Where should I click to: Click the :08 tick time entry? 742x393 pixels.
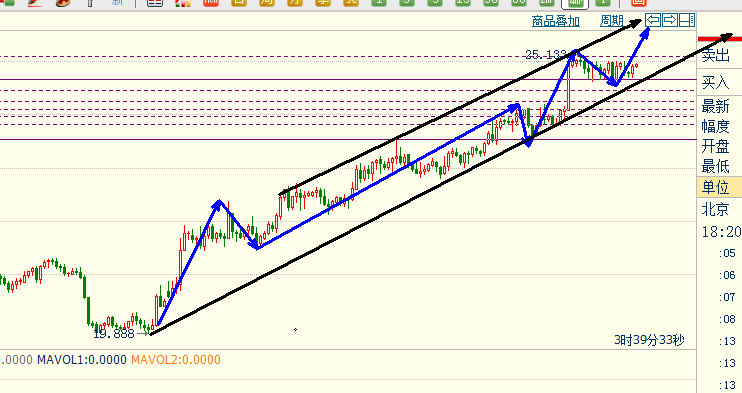pyautogui.click(x=727, y=319)
